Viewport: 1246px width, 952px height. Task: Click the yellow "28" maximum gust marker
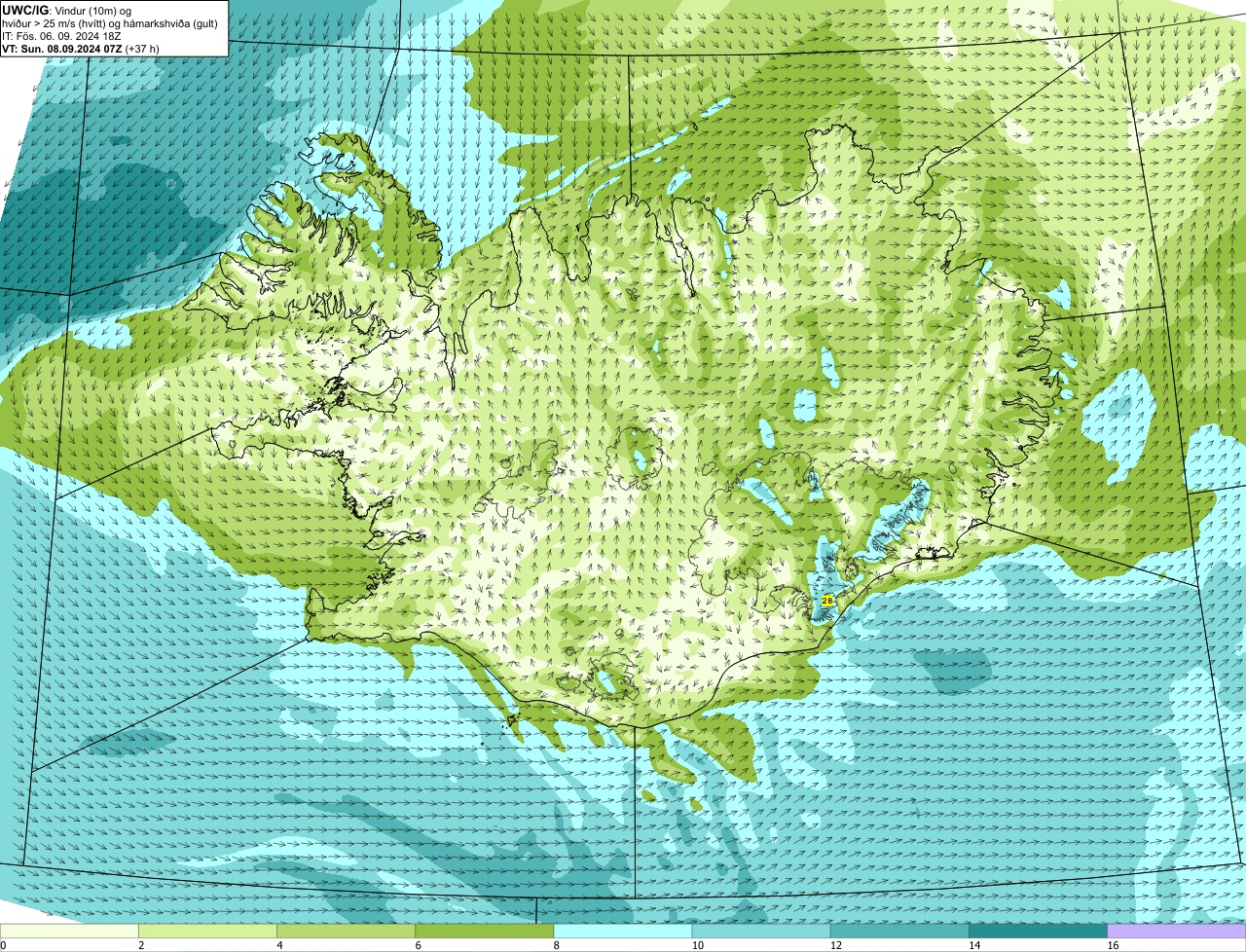tap(827, 602)
